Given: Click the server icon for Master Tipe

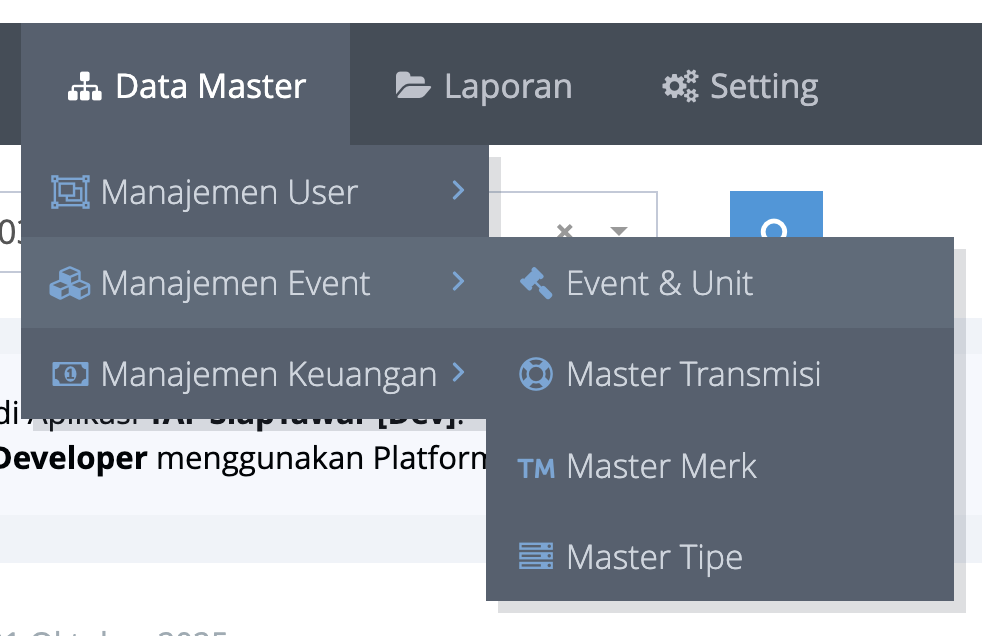Looking at the screenshot, I should coord(536,557).
